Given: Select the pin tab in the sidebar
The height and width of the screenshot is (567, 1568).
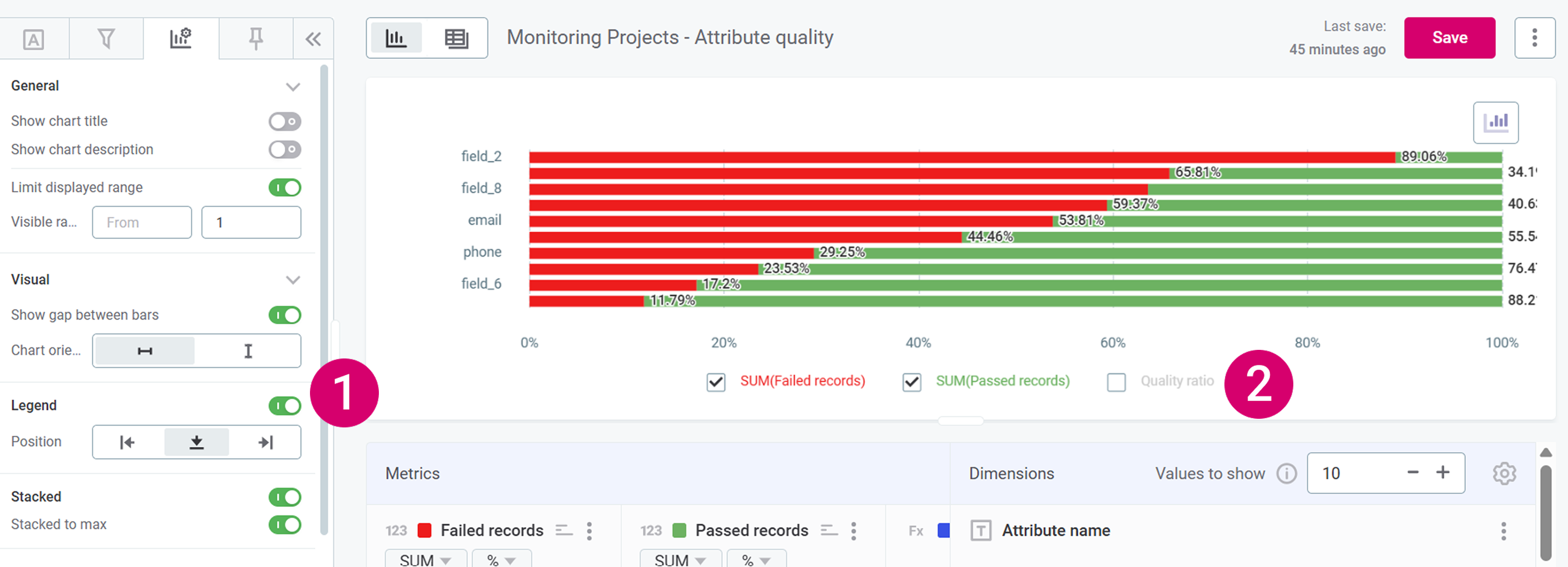Looking at the screenshot, I should tap(255, 38).
